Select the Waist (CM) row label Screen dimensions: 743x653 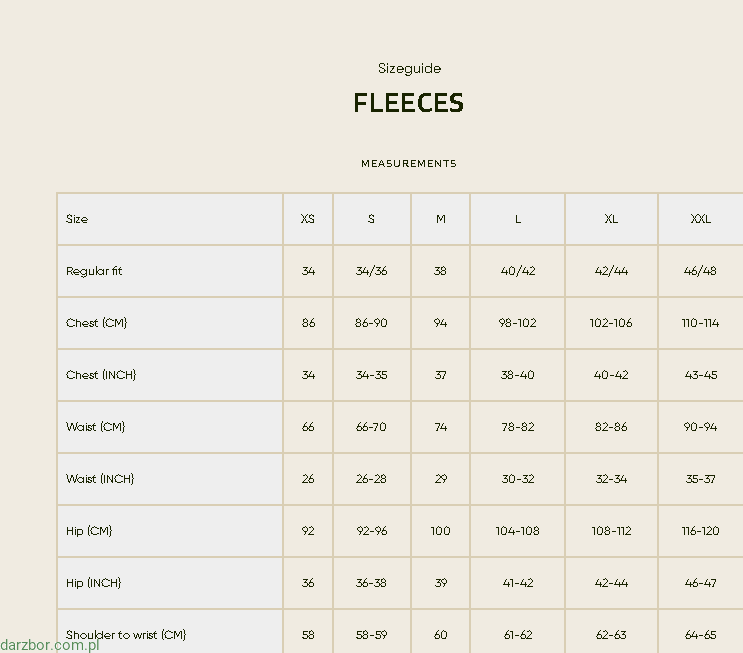click(x=95, y=427)
